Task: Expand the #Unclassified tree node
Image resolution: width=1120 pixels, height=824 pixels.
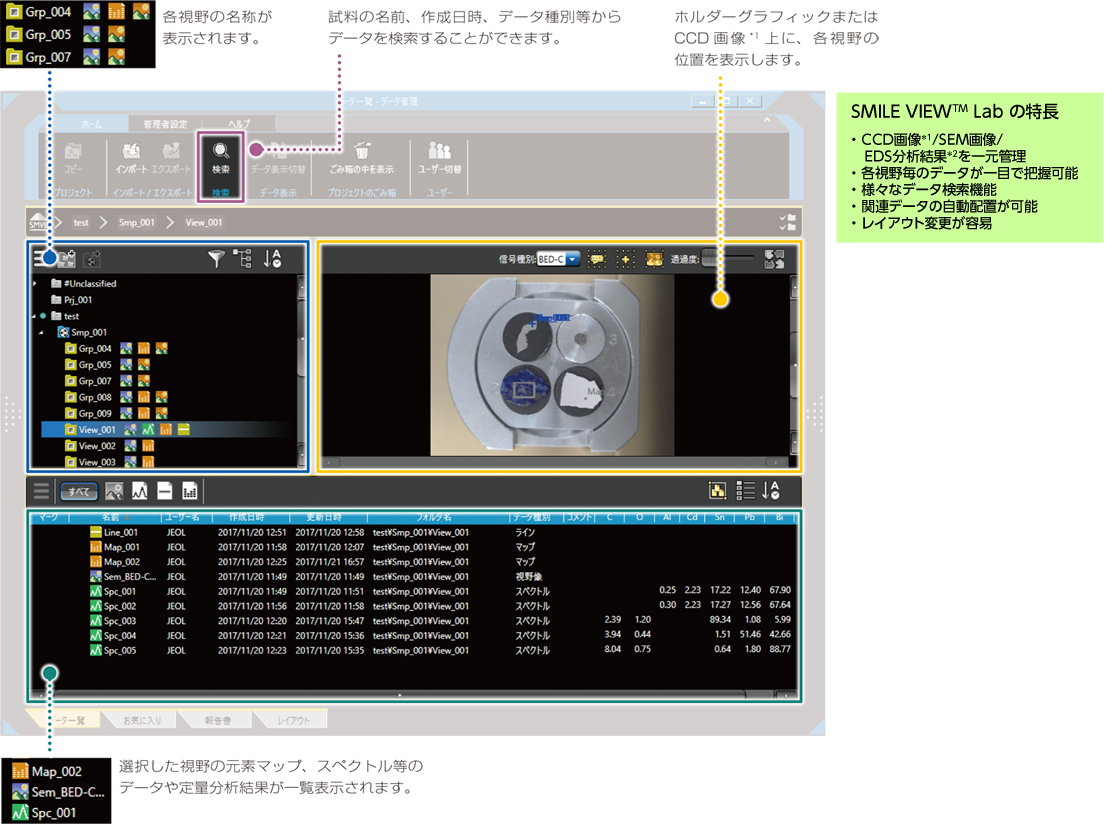Action: (35, 284)
